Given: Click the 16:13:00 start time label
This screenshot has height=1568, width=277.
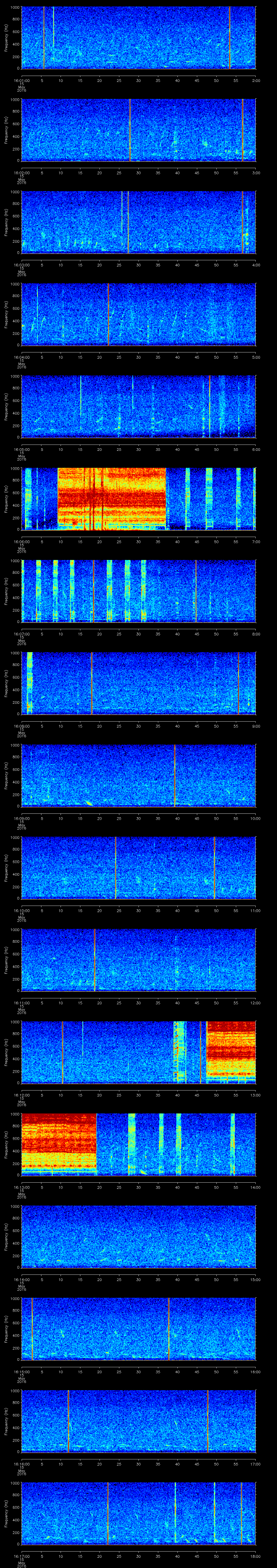Looking at the screenshot, I should [21, 1187].
